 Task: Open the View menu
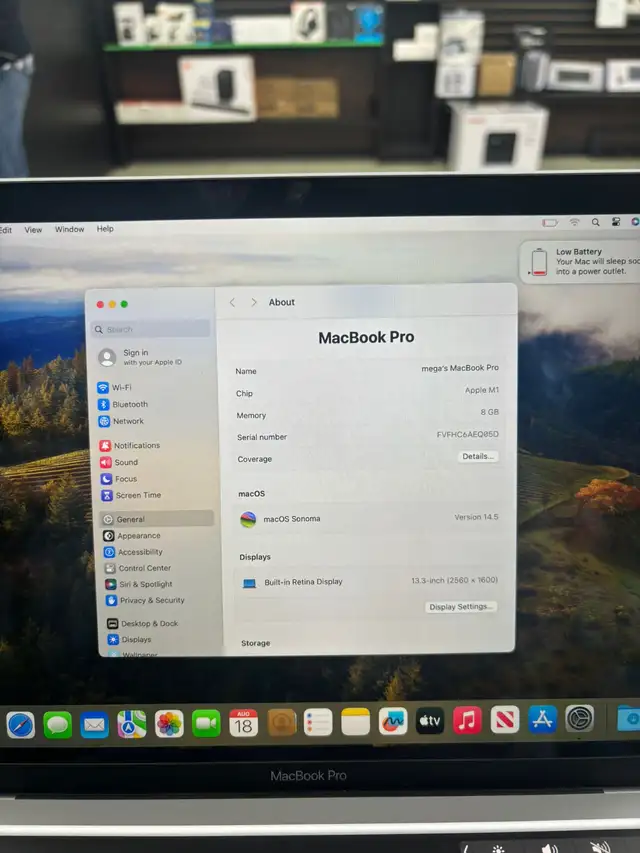33,230
